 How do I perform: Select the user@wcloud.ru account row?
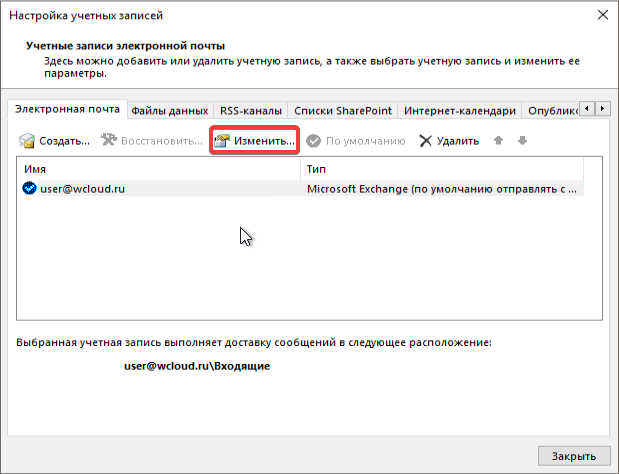pyautogui.click(x=82, y=188)
